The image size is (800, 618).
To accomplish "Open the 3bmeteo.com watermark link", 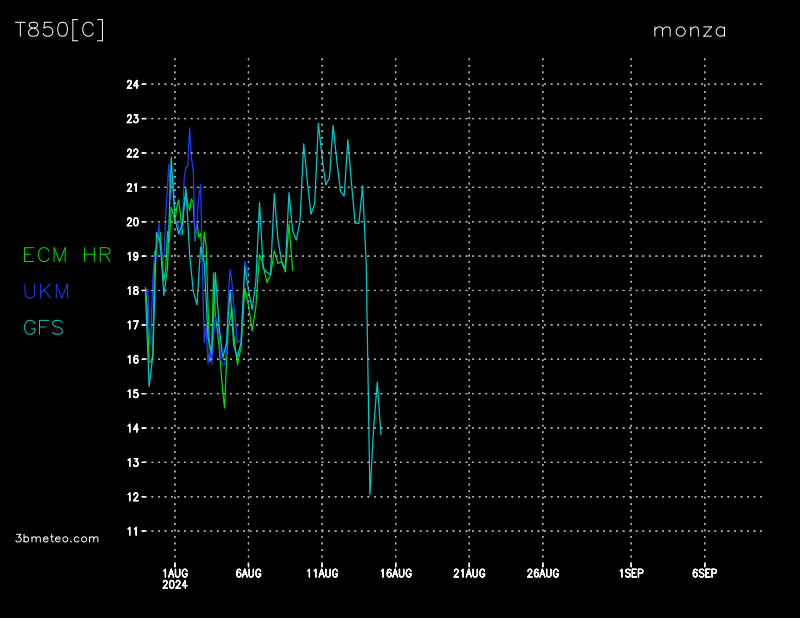I will [57, 538].
